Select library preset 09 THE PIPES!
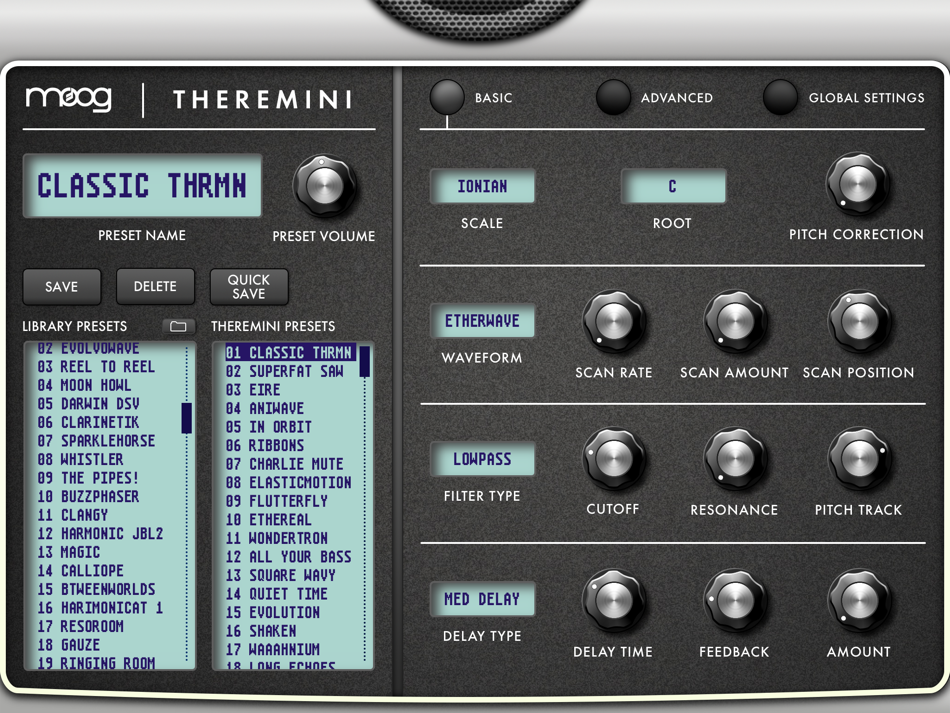The image size is (950, 713). pos(88,478)
